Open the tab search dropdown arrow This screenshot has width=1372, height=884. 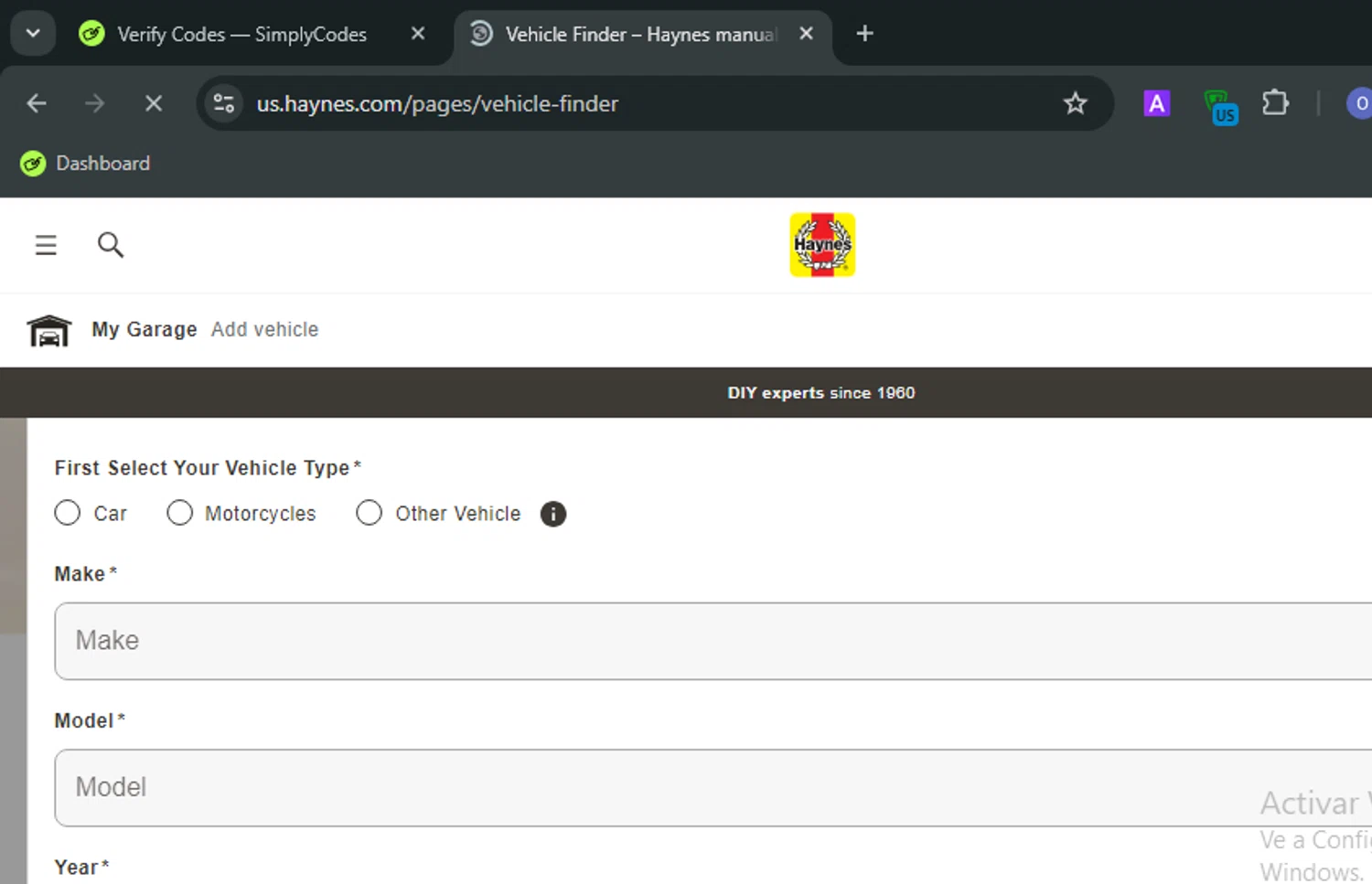point(33,34)
